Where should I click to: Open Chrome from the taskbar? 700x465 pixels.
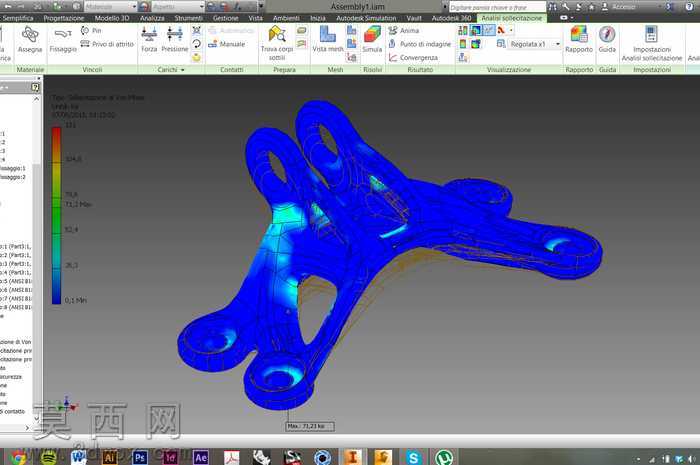point(18,457)
